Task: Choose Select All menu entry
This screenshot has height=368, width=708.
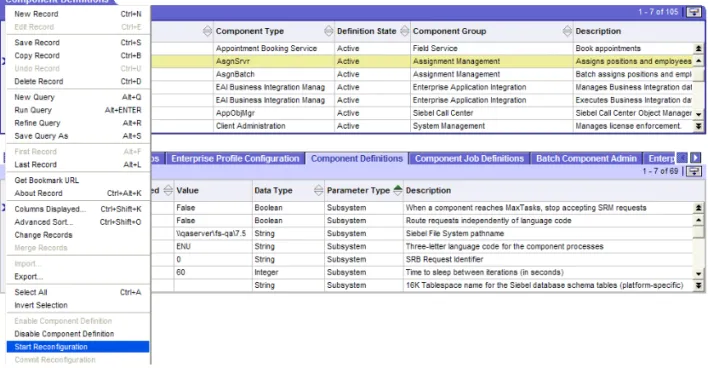Action: point(78,293)
